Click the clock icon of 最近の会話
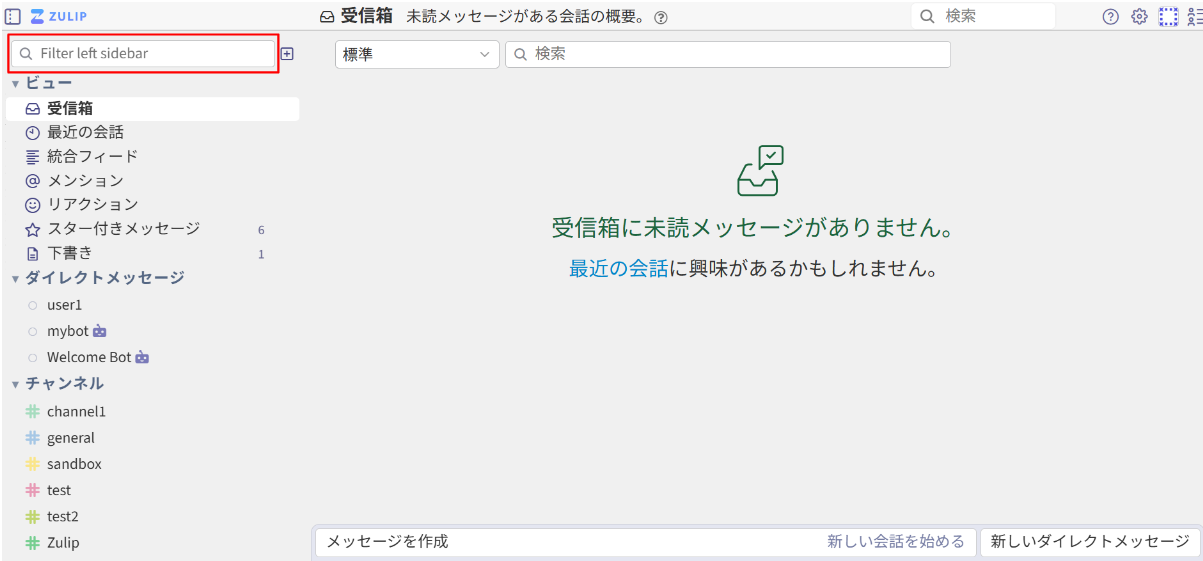 pyautogui.click(x=32, y=133)
